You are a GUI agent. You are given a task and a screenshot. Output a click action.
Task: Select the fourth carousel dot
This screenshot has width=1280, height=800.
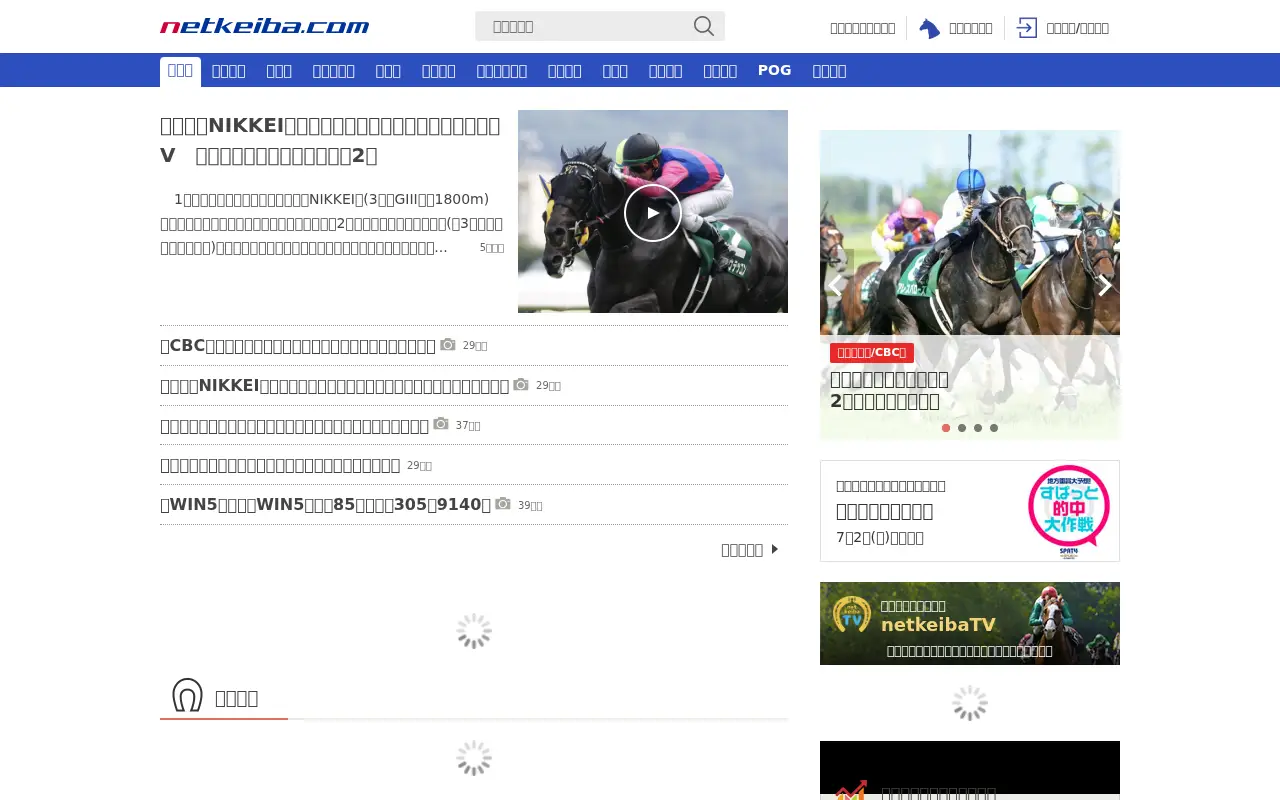[994, 428]
